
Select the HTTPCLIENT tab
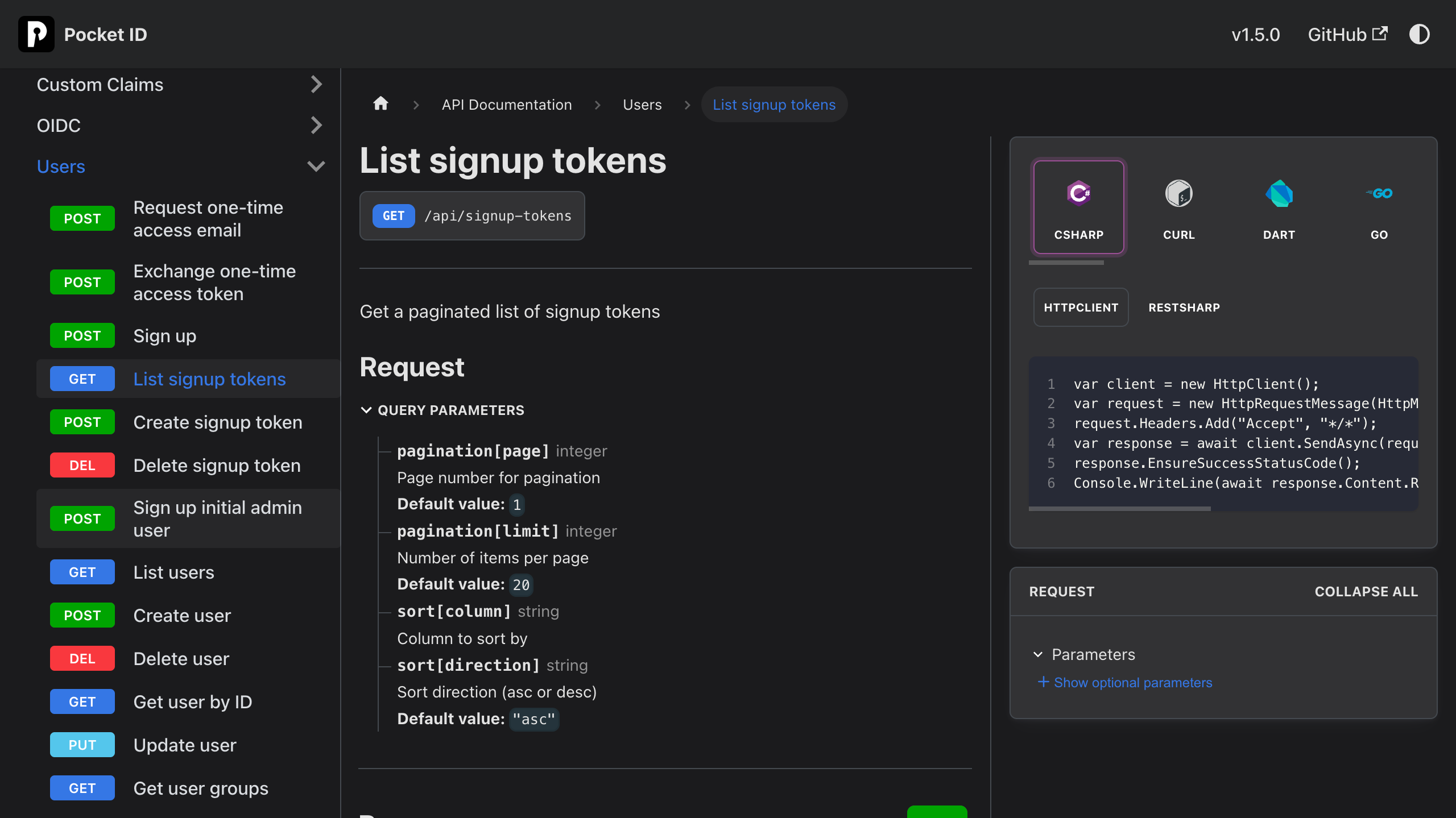tap(1081, 308)
